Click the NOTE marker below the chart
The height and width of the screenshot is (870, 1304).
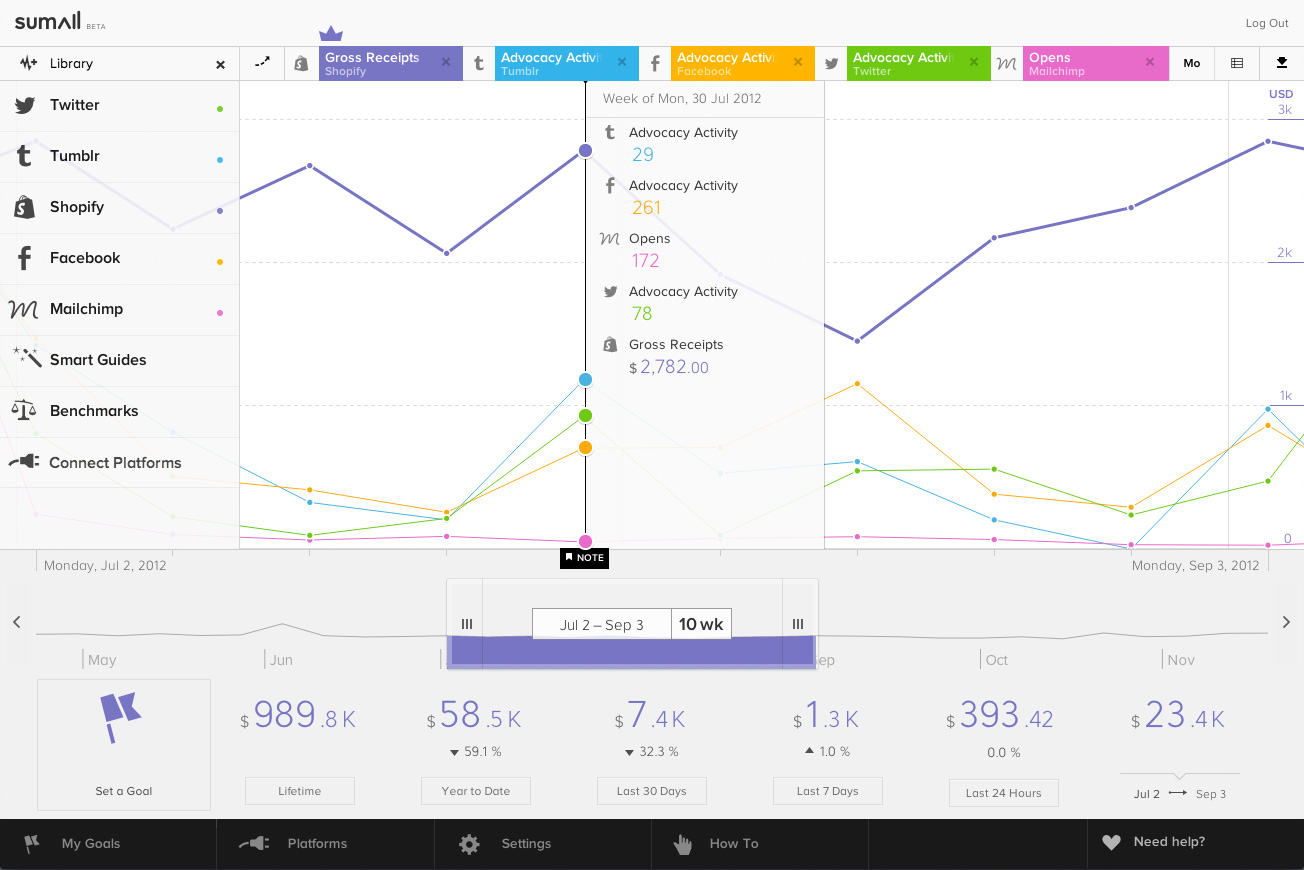584,557
